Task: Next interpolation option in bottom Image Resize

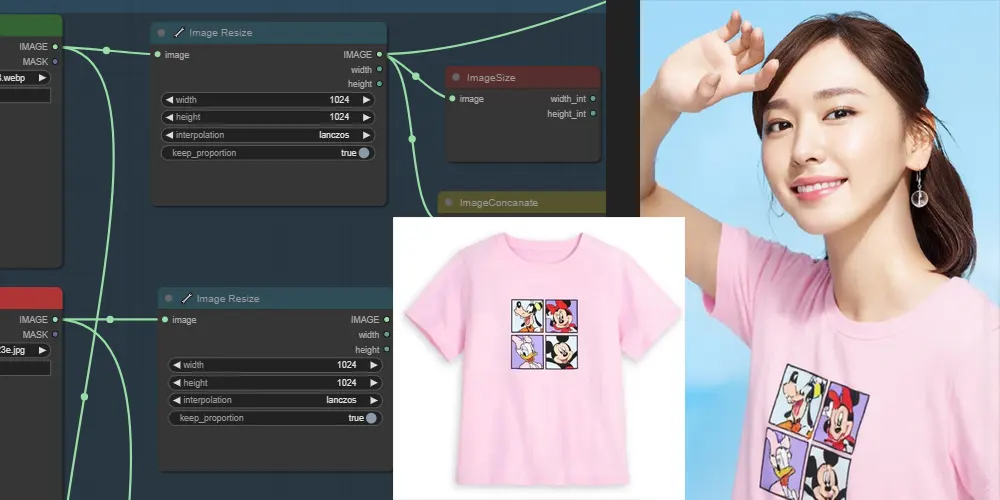Action: click(374, 401)
